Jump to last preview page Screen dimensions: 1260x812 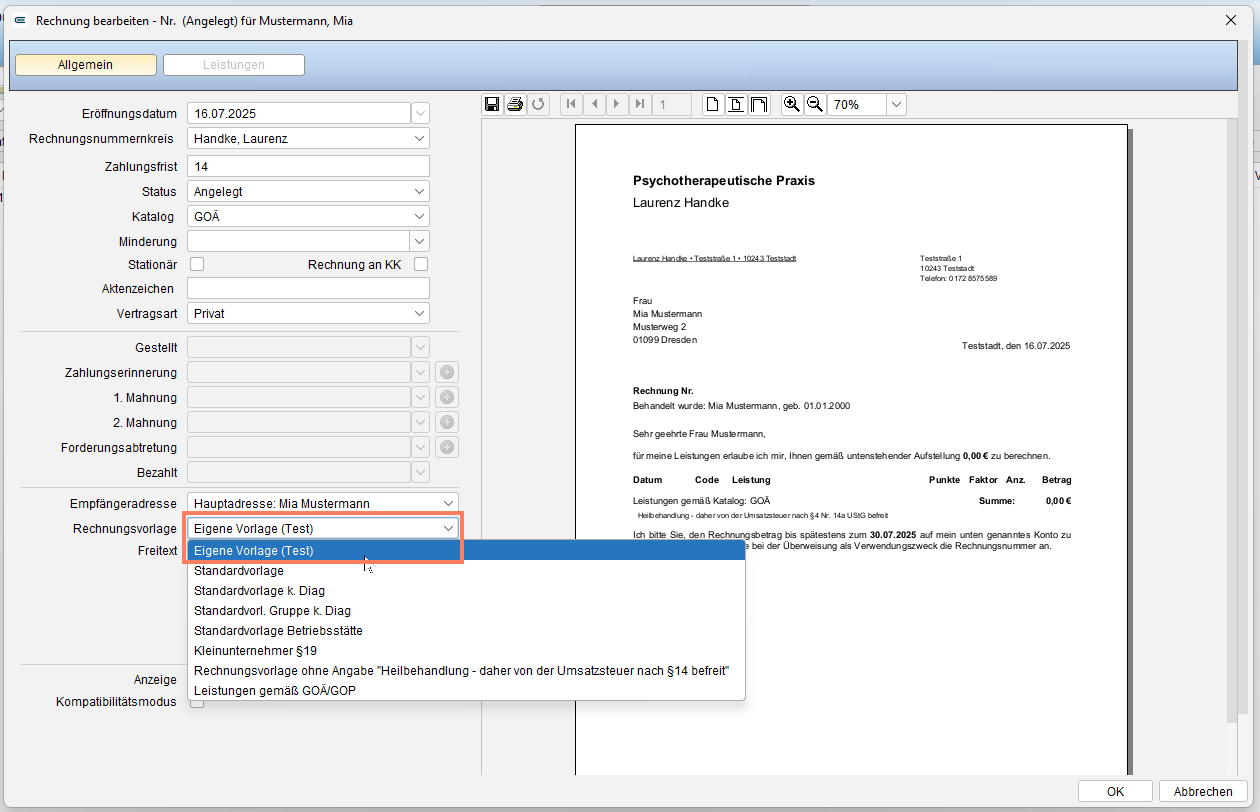pyautogui.click(x=640, y=104)
